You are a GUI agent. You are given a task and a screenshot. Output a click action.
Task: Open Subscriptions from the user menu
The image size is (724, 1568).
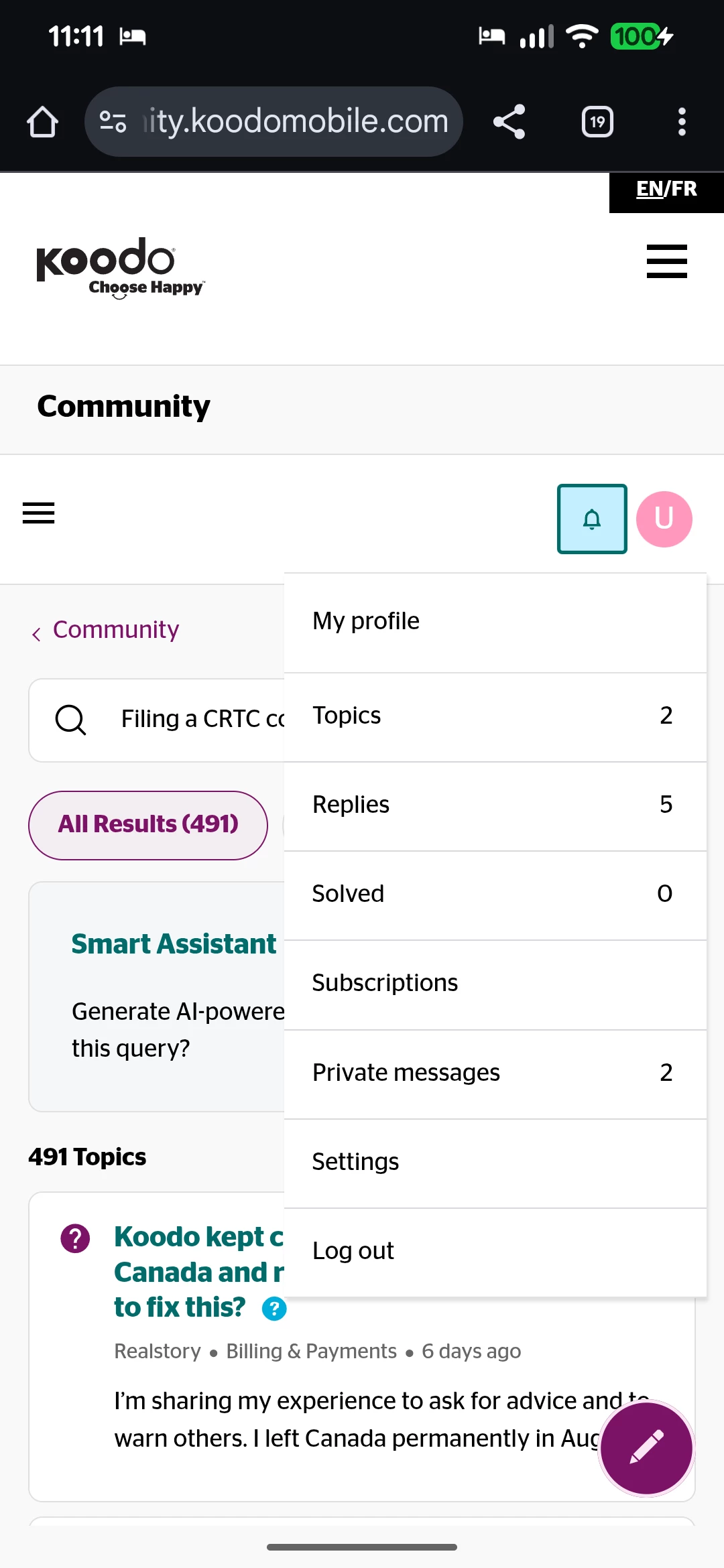pos(385,983)
